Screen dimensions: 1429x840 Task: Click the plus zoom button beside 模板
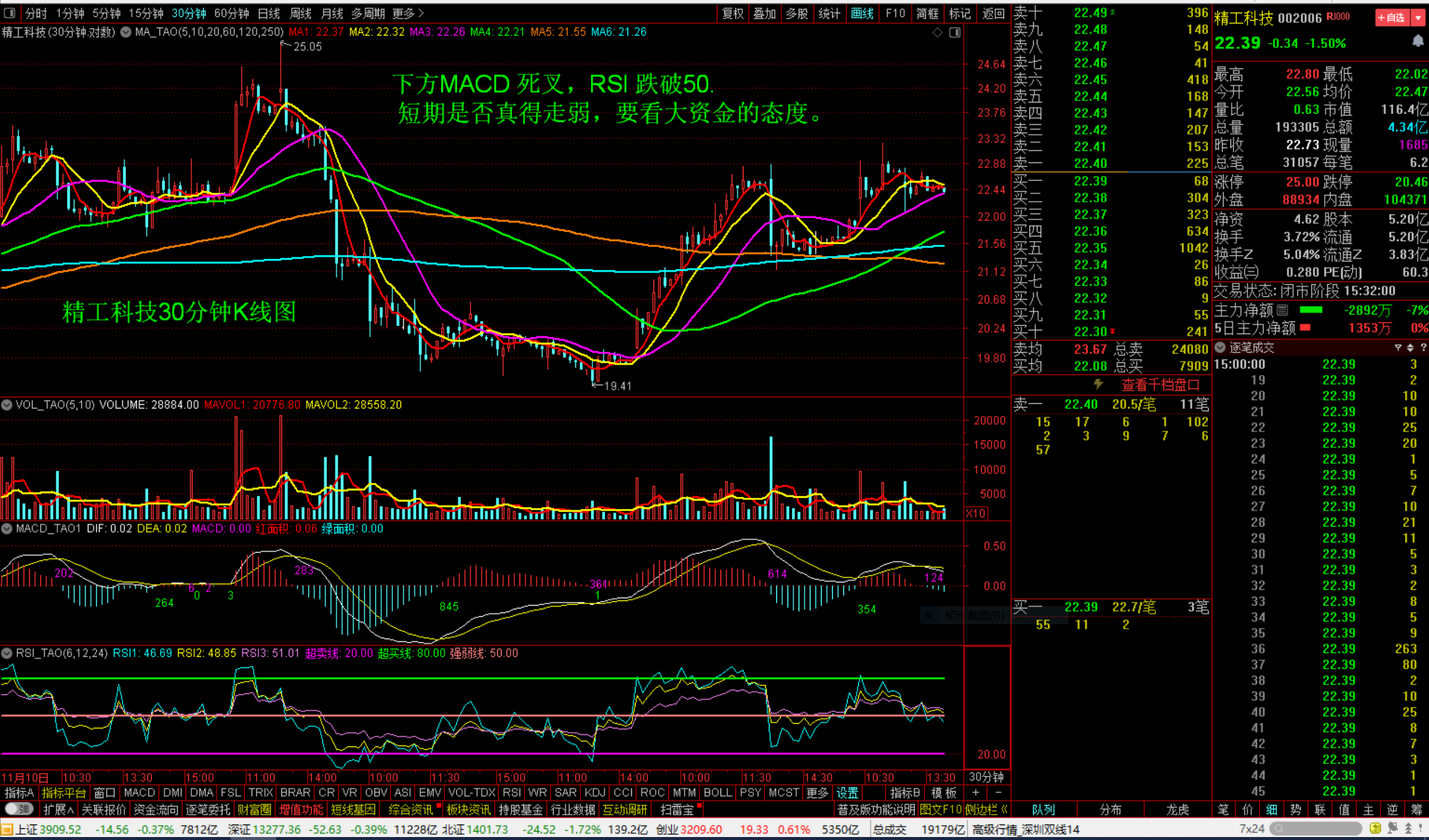(976, 792)
